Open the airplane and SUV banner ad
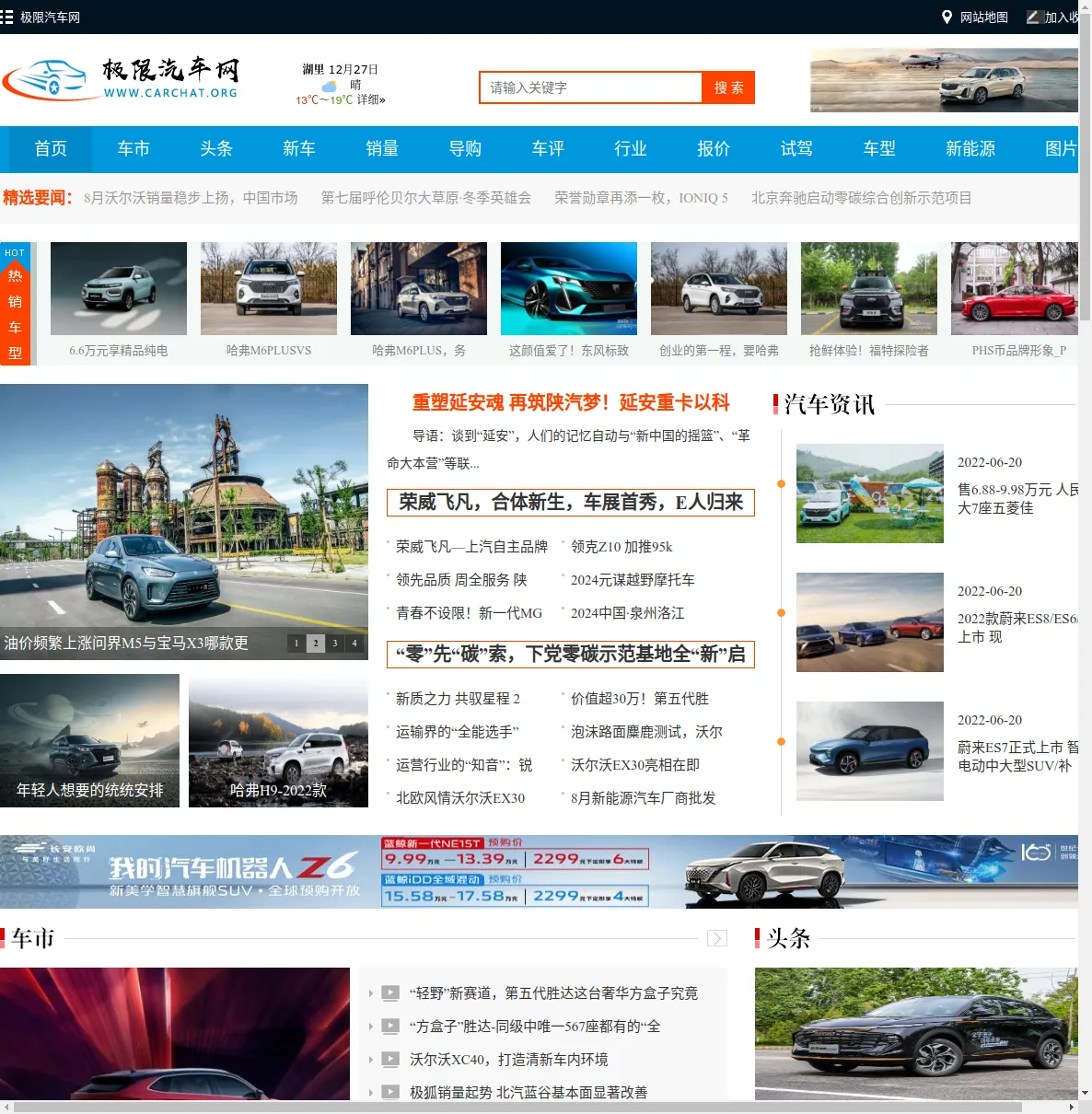Screen dimensions: 1092x1114 click(x=944, y=80)
